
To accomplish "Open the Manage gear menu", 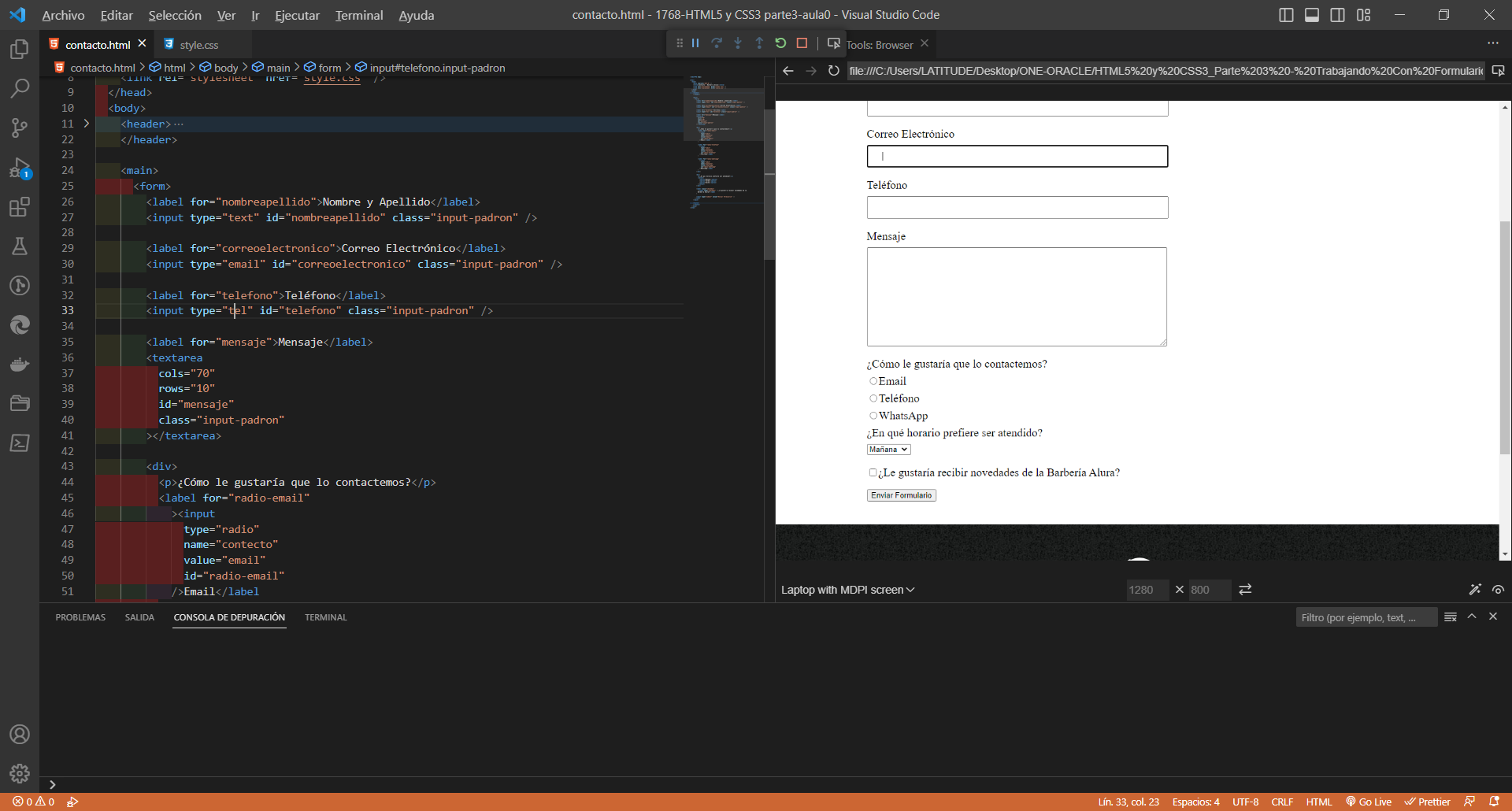I will pyautogui.click(x=20, y=774).
